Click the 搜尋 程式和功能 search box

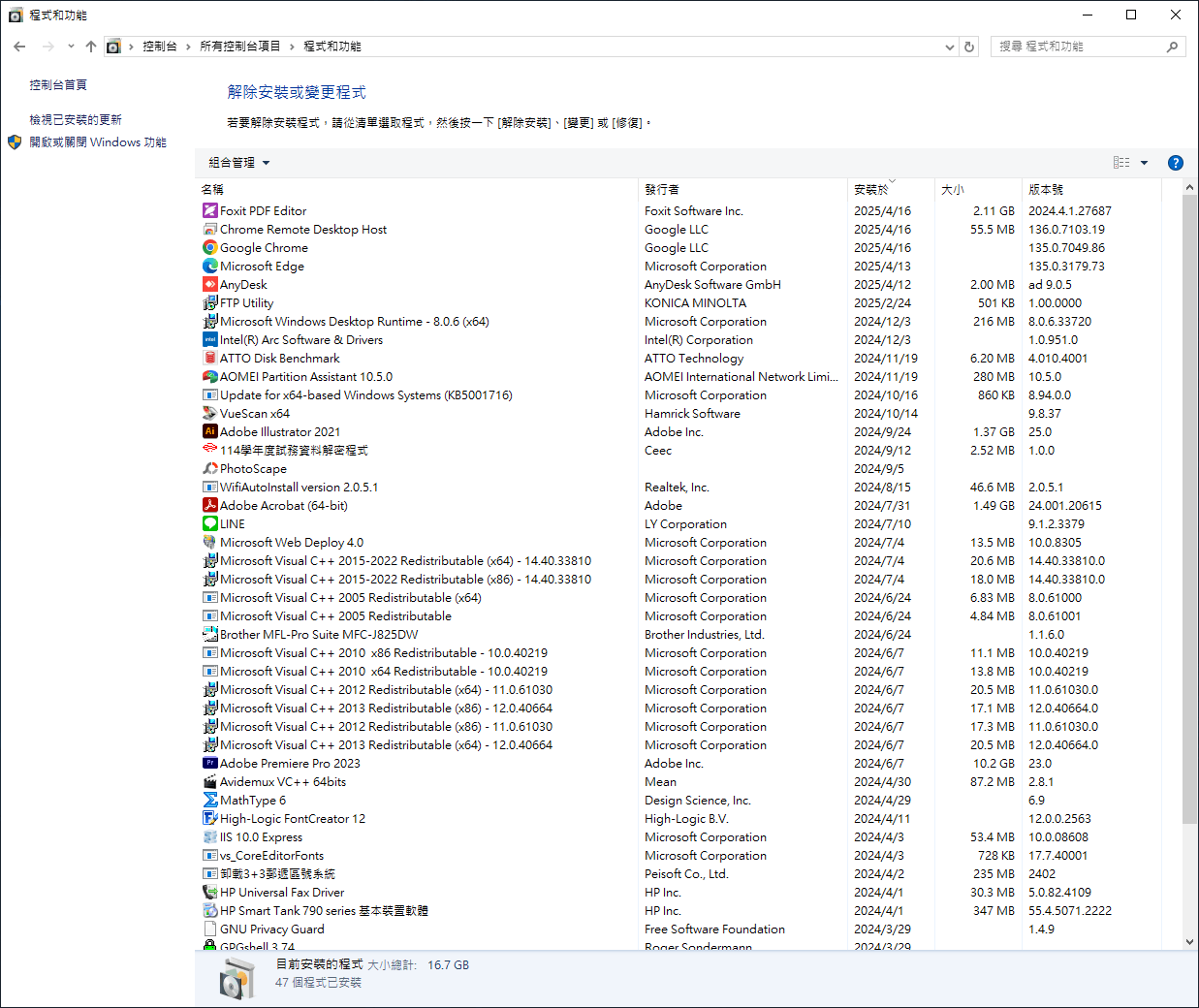click(x=1089, y=47)
